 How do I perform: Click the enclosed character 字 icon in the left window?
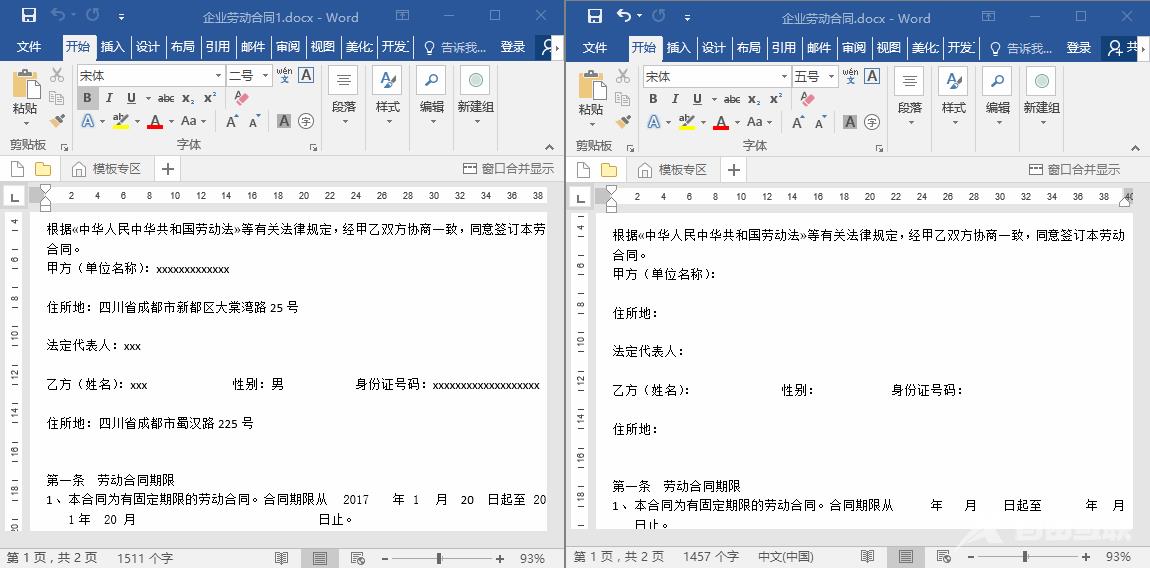306,121
